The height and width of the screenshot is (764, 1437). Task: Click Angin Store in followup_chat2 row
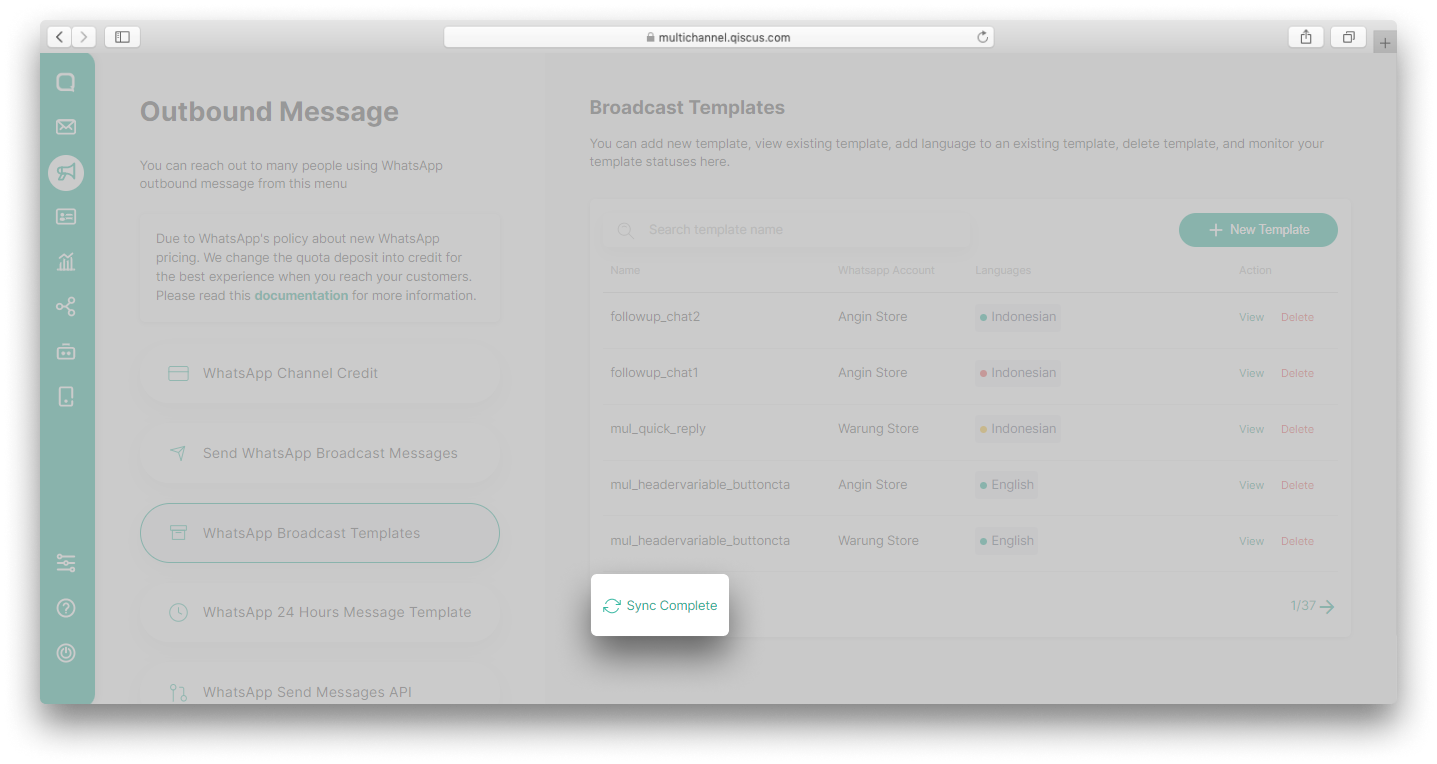(873, 317)
